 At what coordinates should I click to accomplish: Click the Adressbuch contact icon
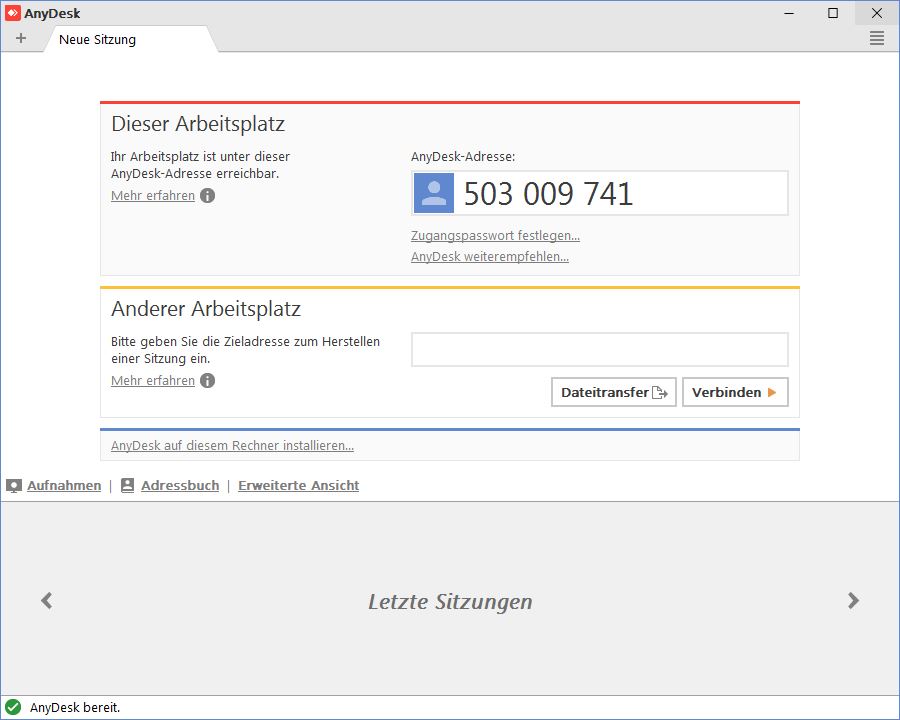click(x=127, y=486)
